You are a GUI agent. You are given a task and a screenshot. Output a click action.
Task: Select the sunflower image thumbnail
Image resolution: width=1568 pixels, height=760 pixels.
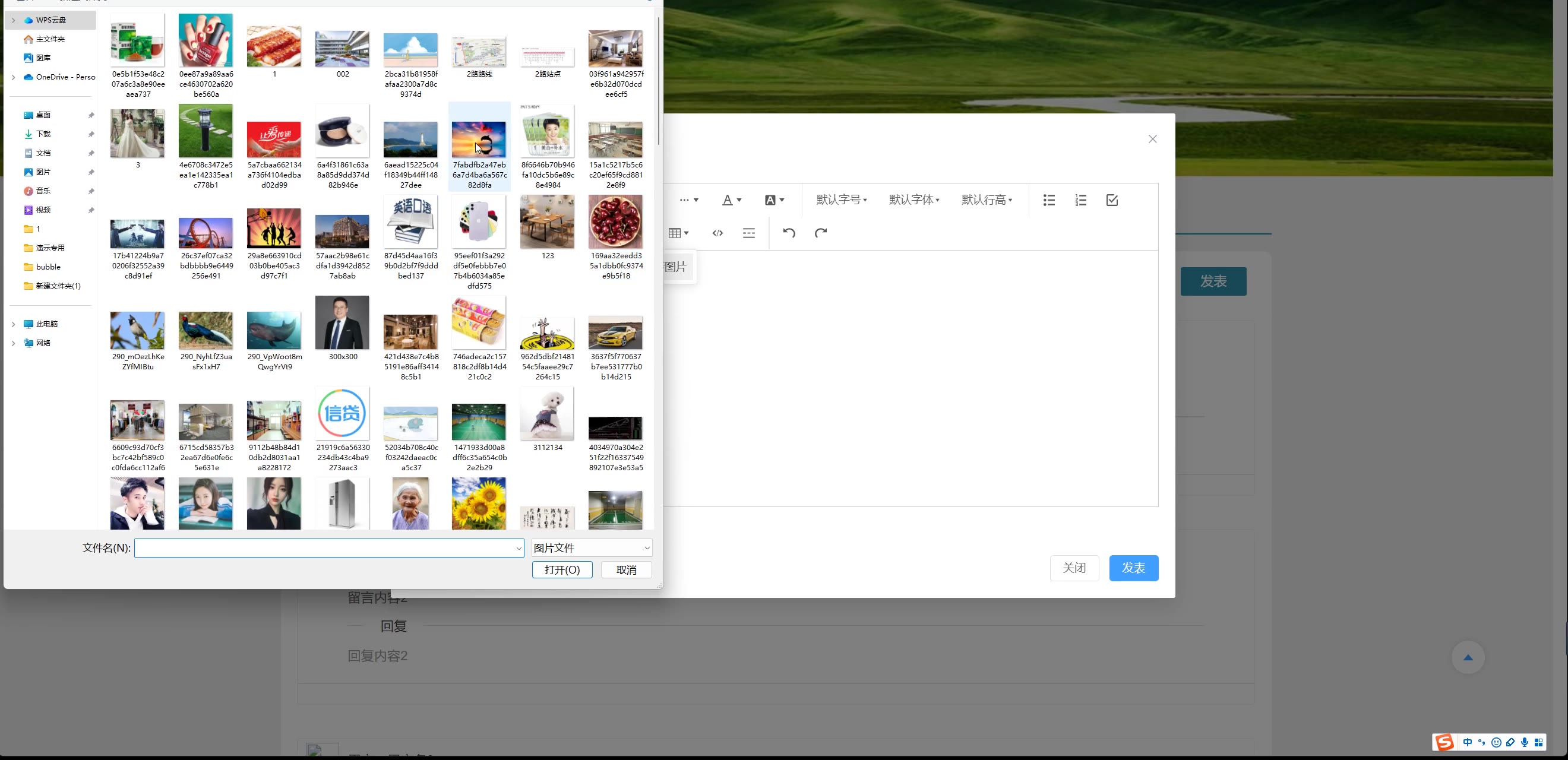pos(479,503)
